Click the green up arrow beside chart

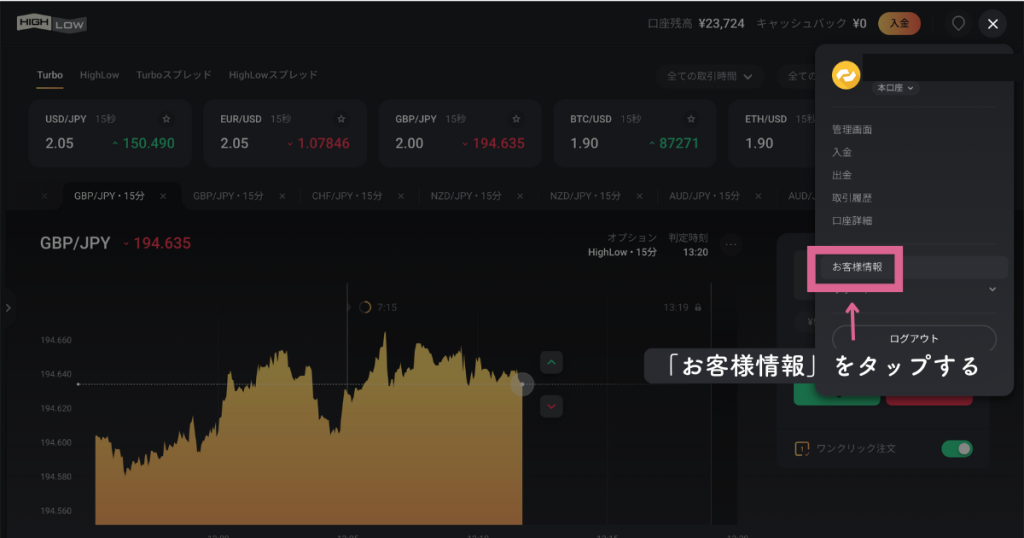(x=553, y=362)
